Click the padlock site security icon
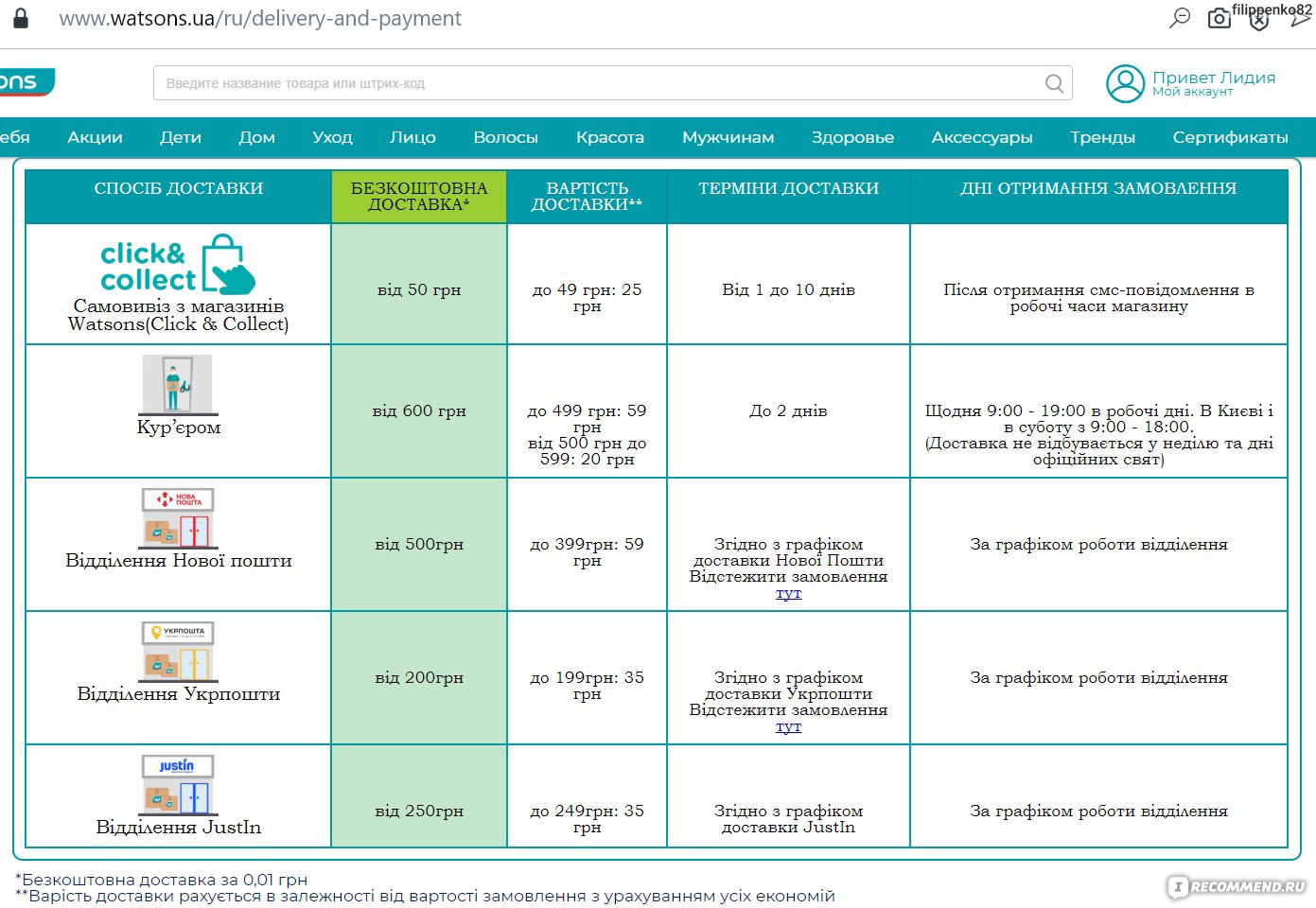The width and height of the screenshot is (1316, 908). click(x=20, y=18)
